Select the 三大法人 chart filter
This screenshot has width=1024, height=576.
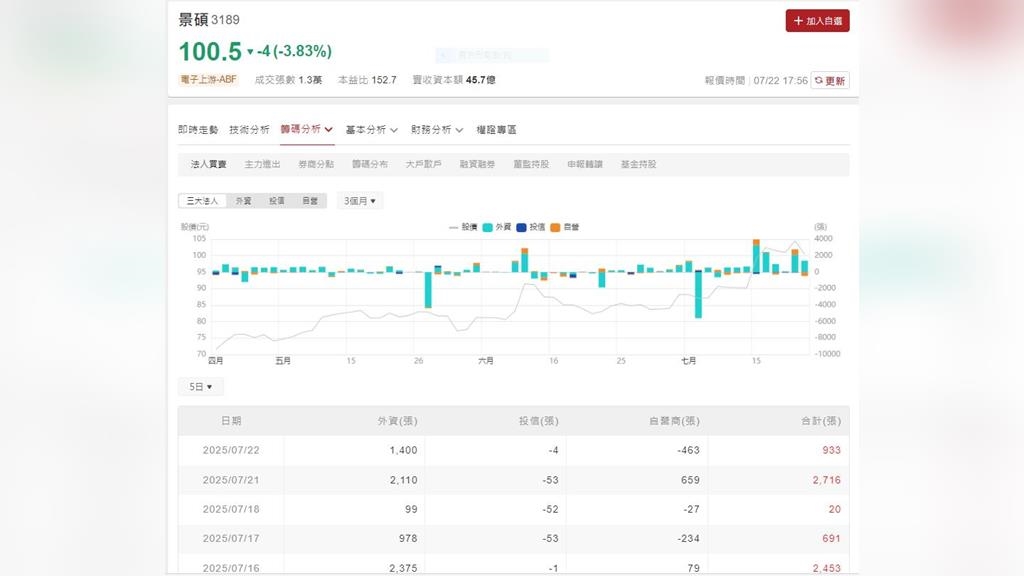tap(203, 201)
